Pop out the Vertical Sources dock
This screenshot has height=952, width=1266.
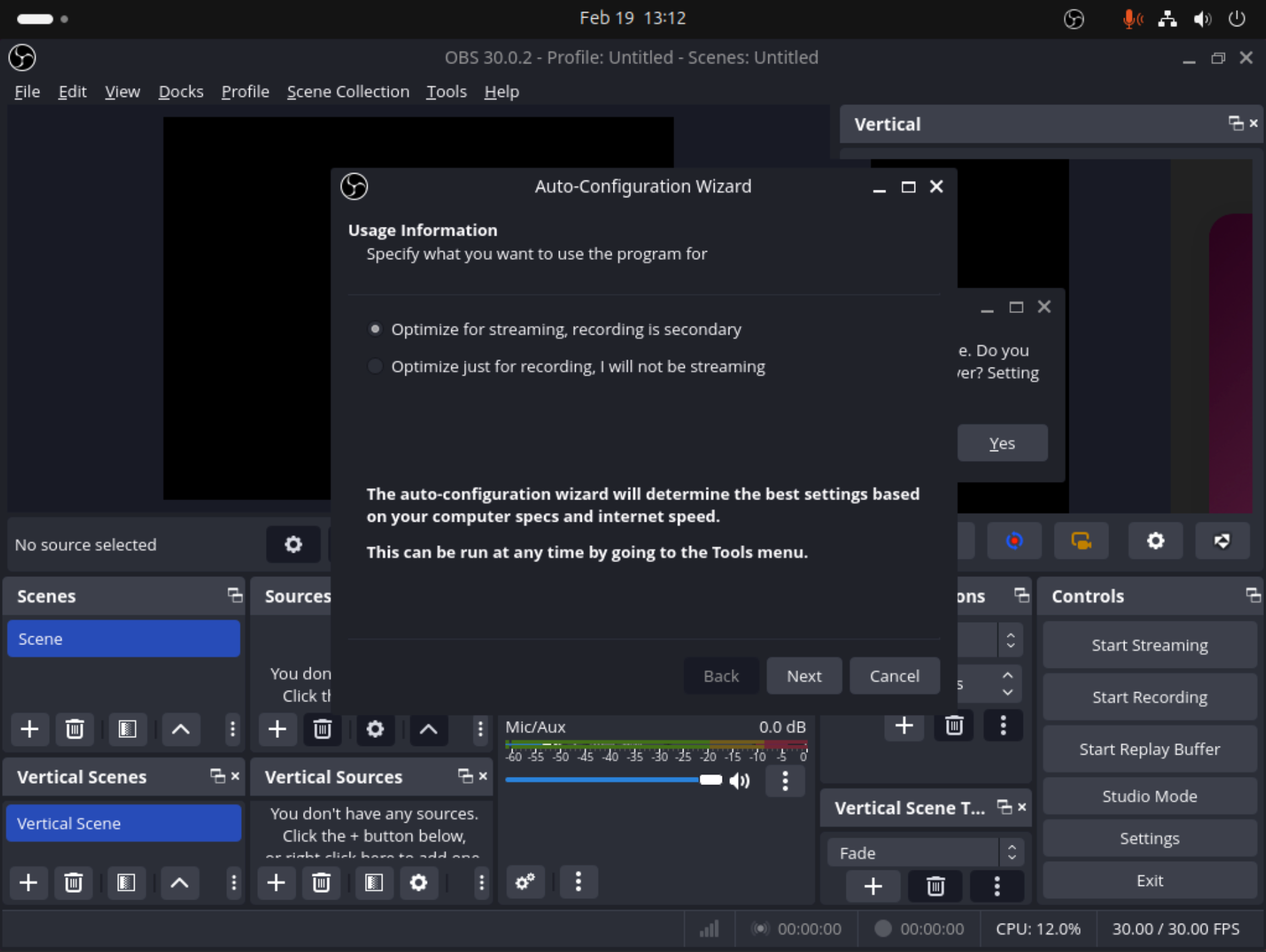point(465,776)
